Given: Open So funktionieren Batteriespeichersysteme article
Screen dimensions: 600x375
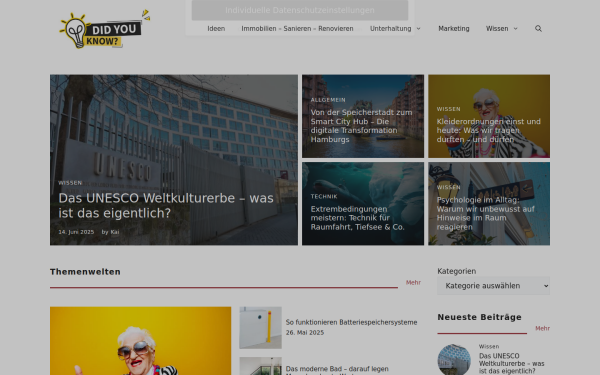Looking at the screenshot, I should [x=351, y=322].
